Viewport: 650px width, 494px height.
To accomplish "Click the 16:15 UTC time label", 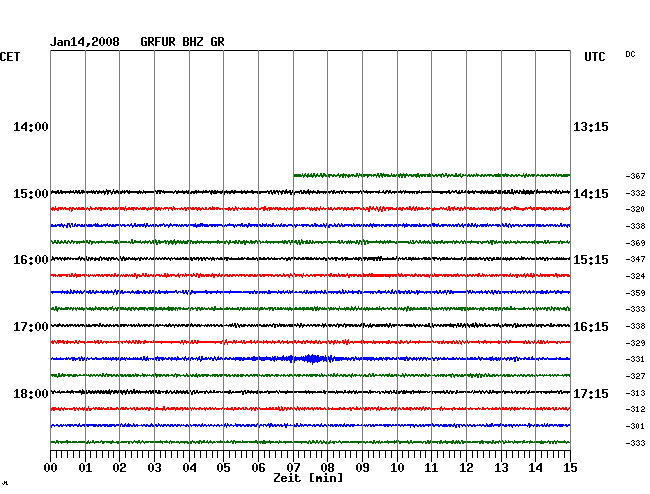I will (591, 327).
